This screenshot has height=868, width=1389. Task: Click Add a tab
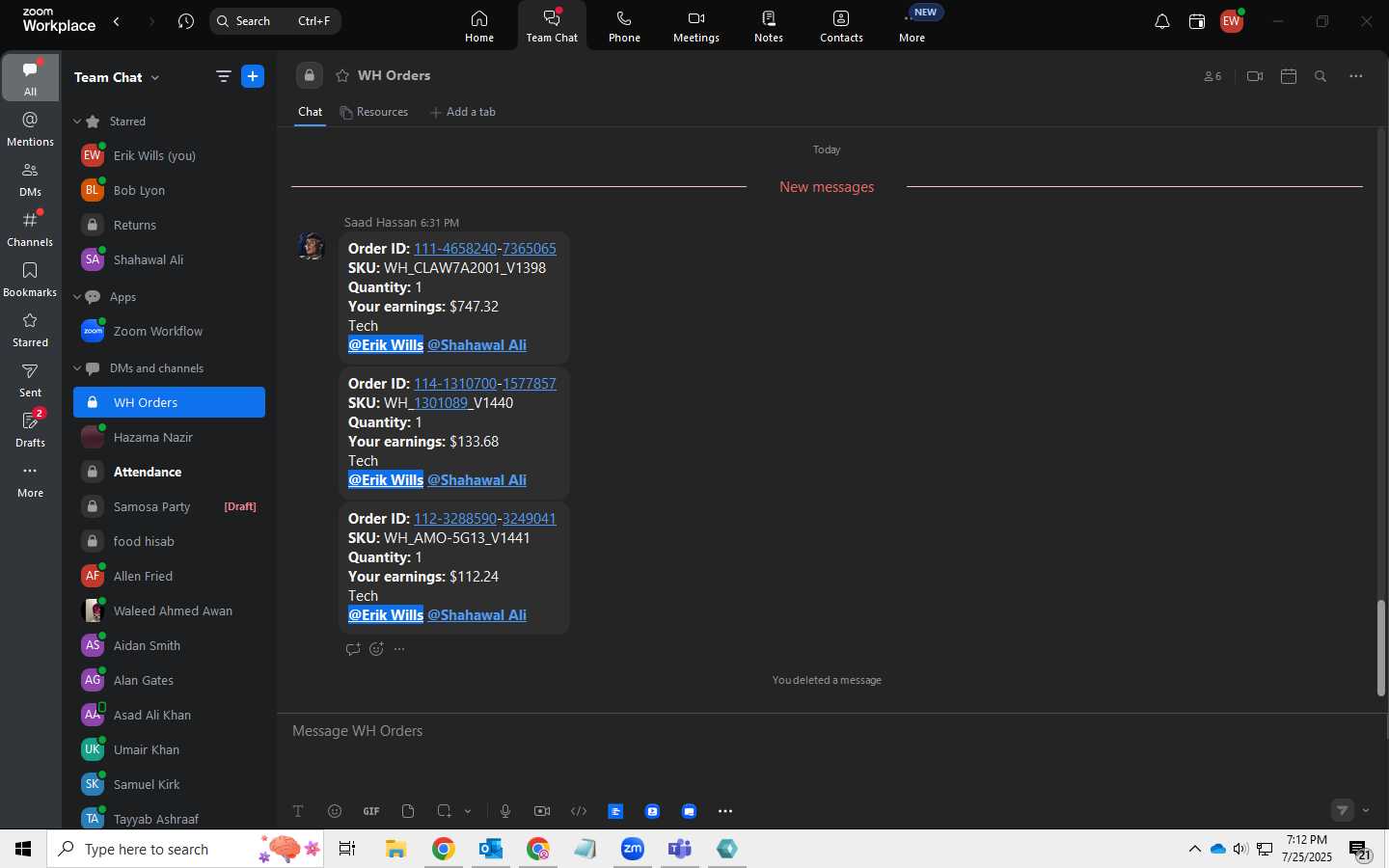[x=463, y=112]
